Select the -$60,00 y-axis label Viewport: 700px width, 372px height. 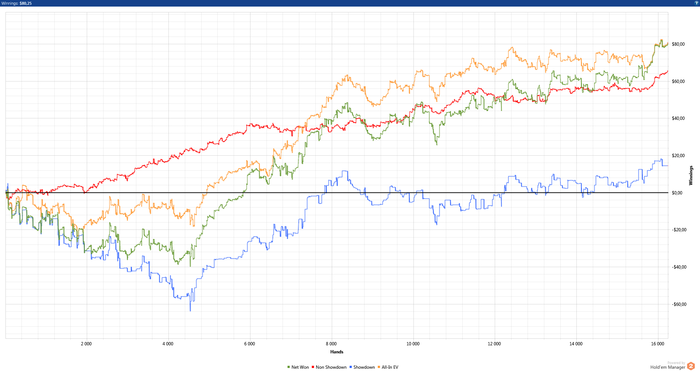[x=679, y=304]
